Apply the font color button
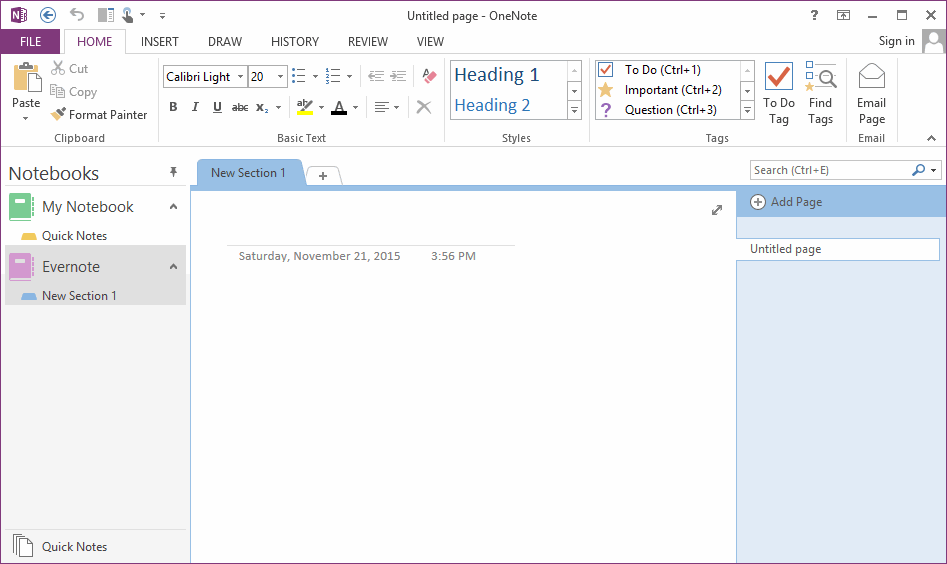Screen dimensions: 947x564 [x=339, y=107]
